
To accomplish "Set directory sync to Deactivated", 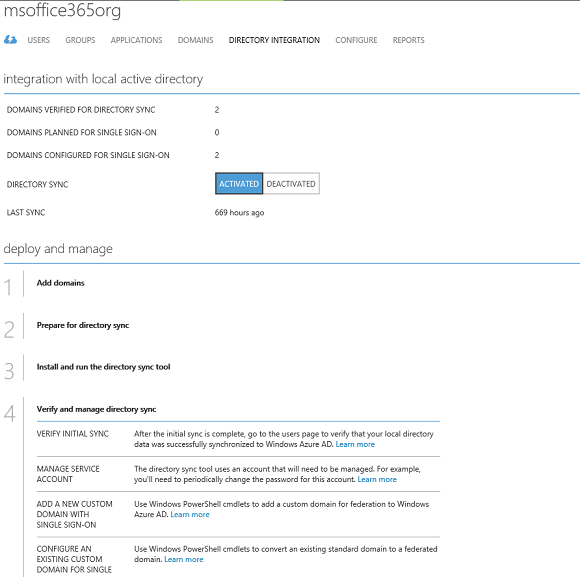I will [291, 183].
